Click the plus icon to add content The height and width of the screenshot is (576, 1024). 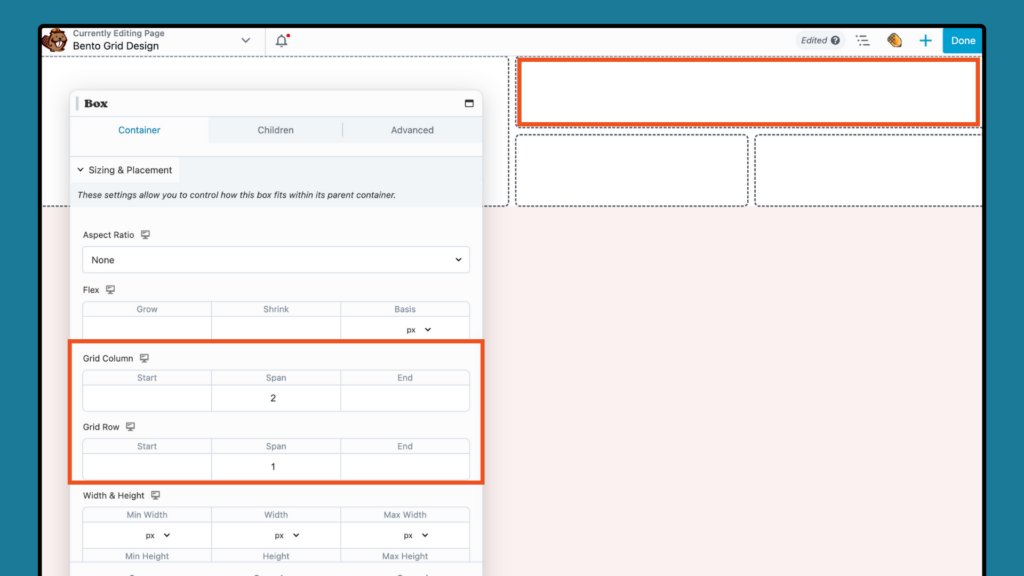(925, 40)
